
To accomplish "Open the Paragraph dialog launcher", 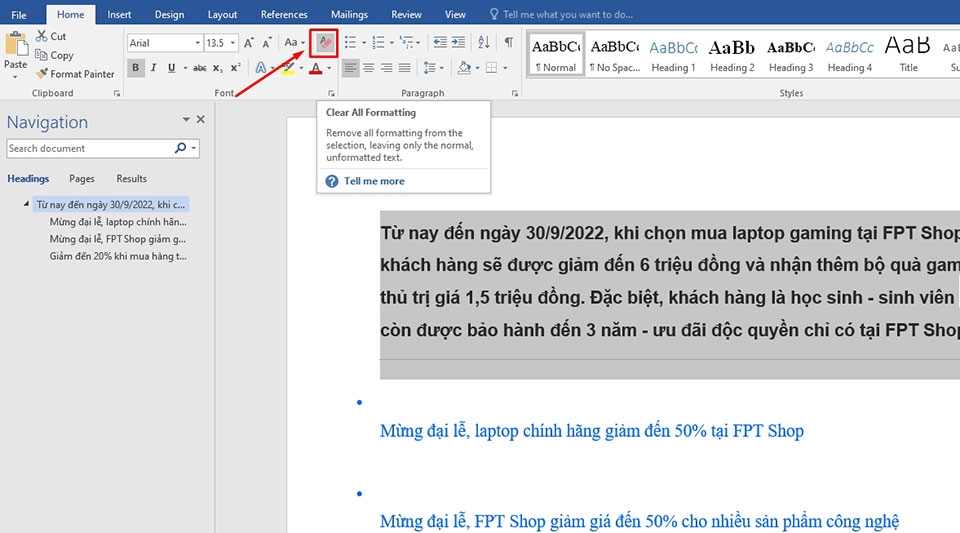I will [x=515, y=94].
